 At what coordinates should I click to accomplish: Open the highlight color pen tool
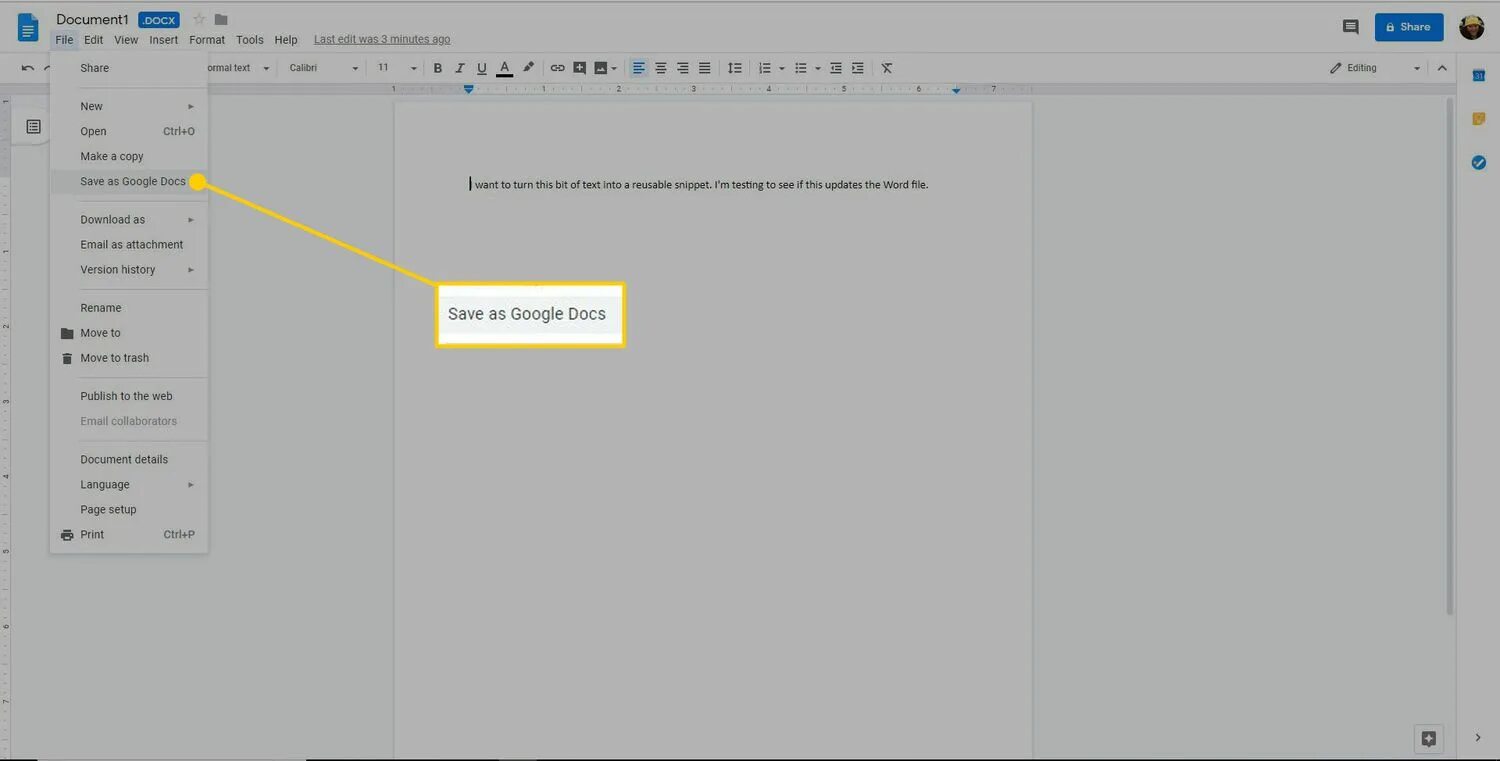click(x=529, y=68)
